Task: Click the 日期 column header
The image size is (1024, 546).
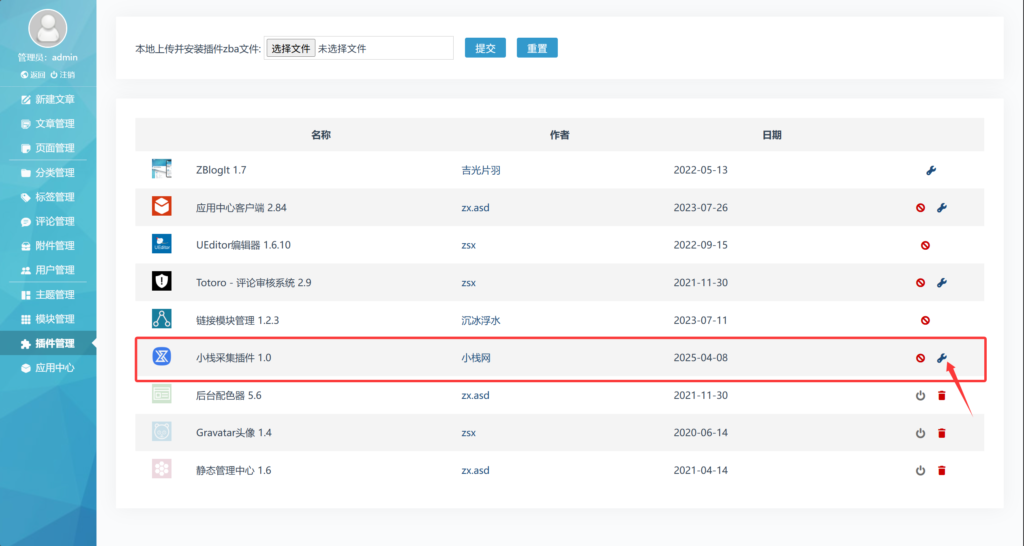Action: click(772, 135)
